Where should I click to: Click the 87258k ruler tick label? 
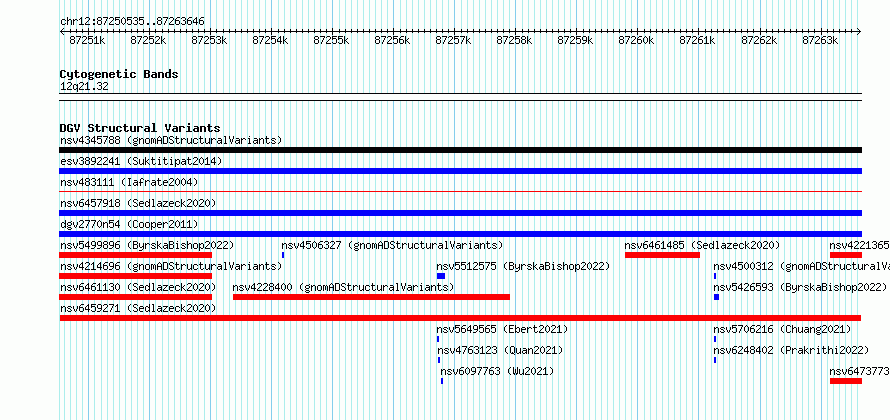pyautogui.click(x=514, y=40)
